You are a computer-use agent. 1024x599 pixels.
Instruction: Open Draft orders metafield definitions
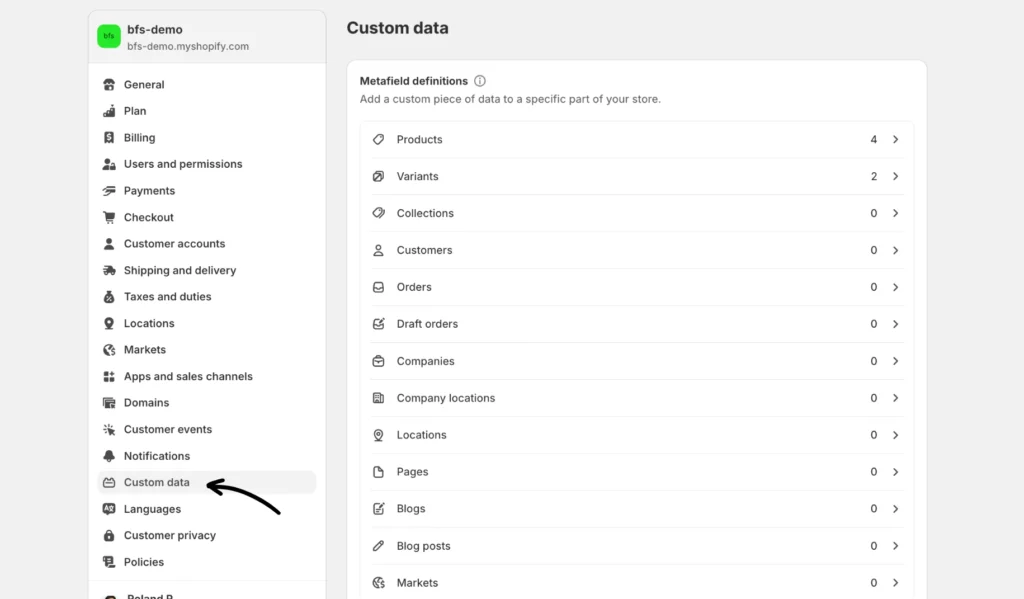pyautogui.click(x=427, y=324)
